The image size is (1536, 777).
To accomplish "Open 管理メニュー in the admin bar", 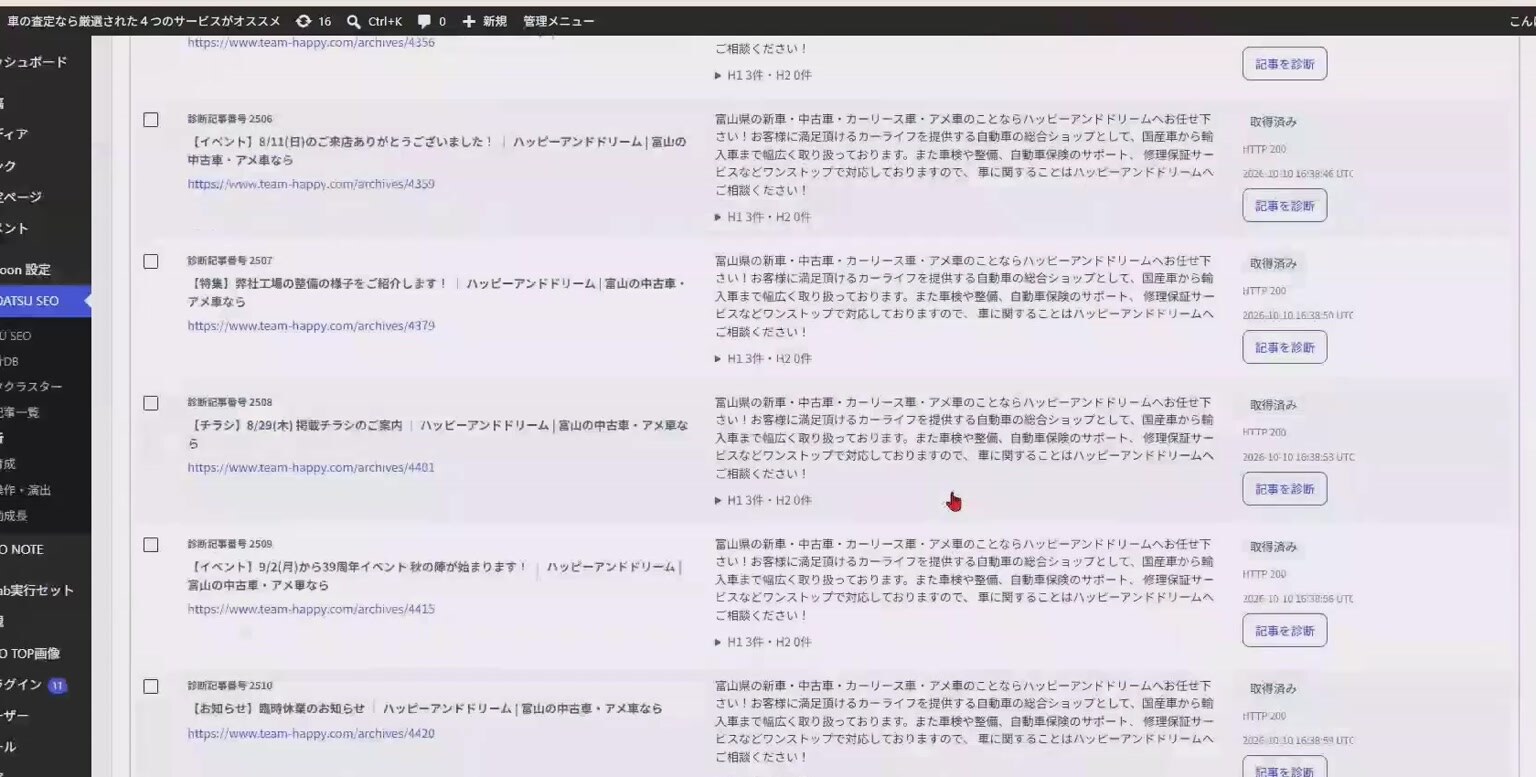I will tap(558, 21).
